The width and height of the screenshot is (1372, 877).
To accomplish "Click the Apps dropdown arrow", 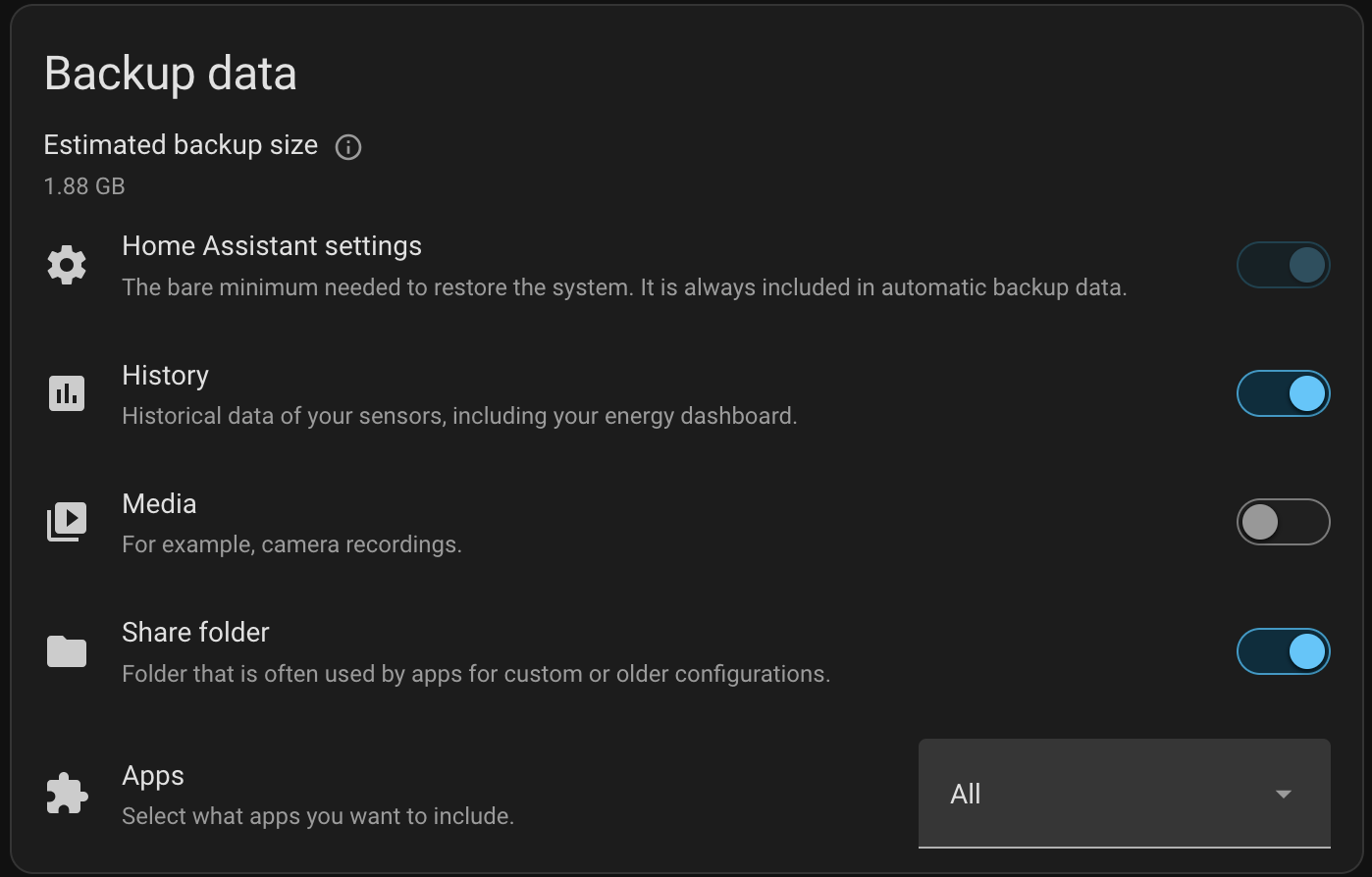I will tap(1283, 794).
